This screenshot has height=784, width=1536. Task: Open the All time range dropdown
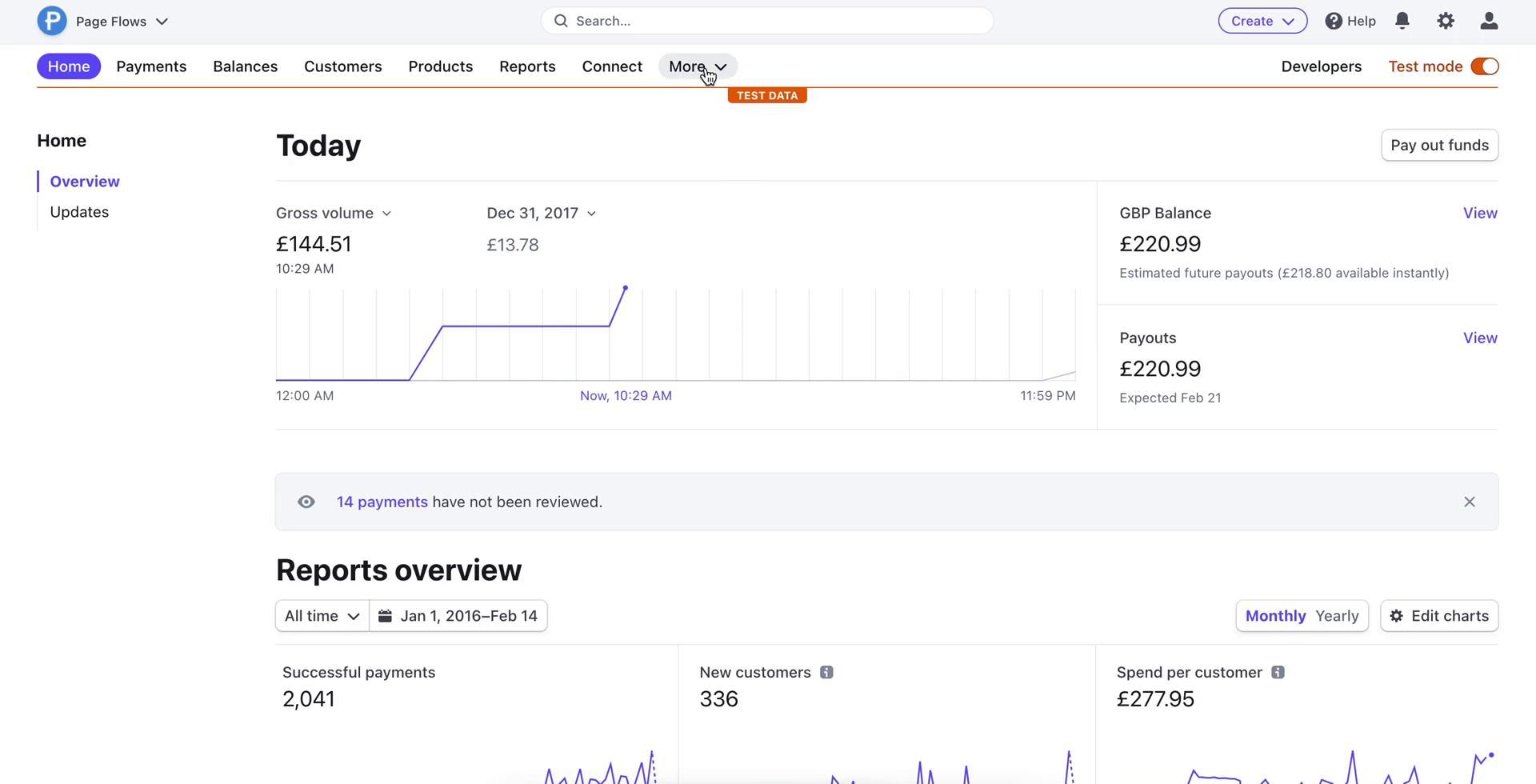(322, 616)
